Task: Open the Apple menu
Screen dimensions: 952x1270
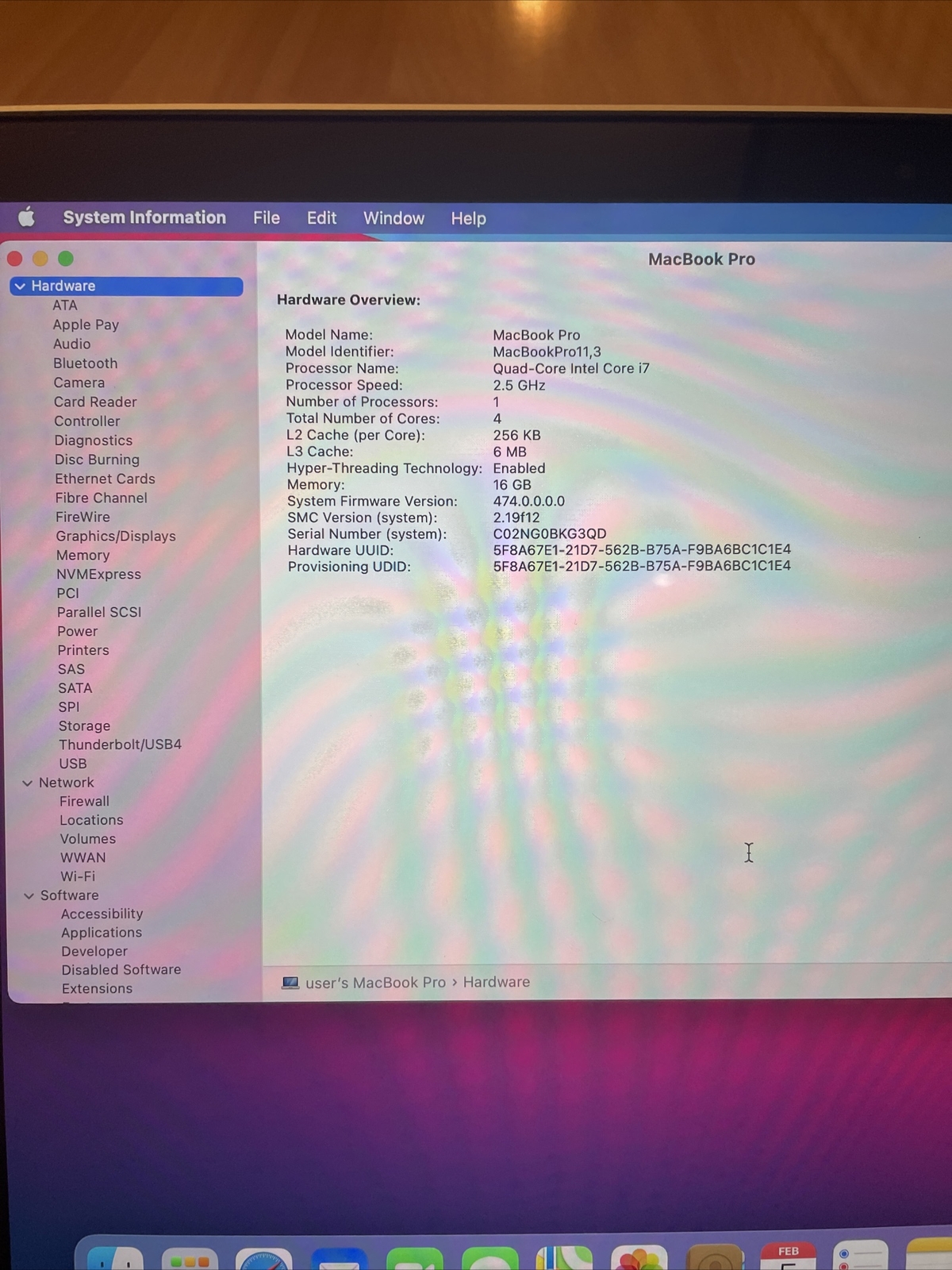Action: [x=26, y=217]
